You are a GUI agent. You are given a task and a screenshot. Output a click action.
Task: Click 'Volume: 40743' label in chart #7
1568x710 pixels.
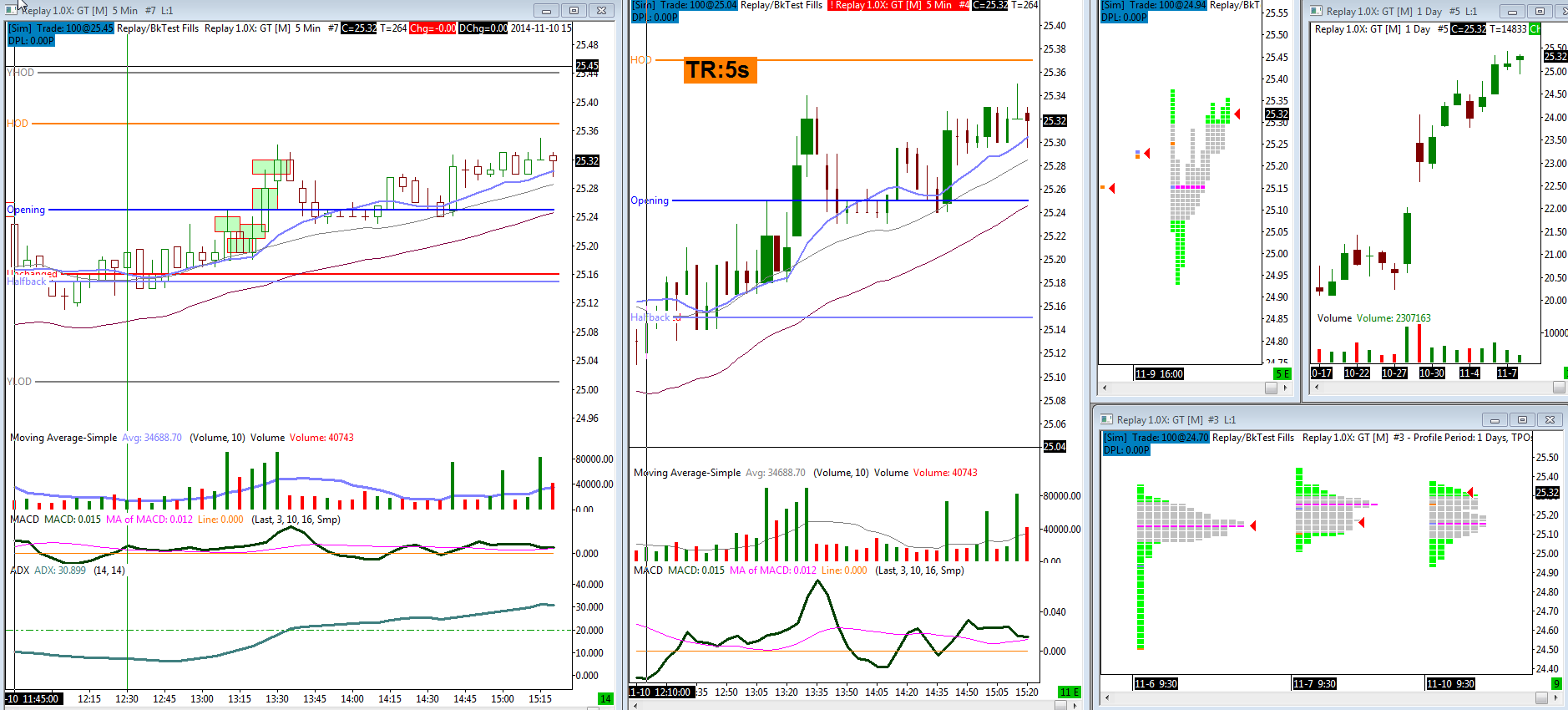(321, 438)
